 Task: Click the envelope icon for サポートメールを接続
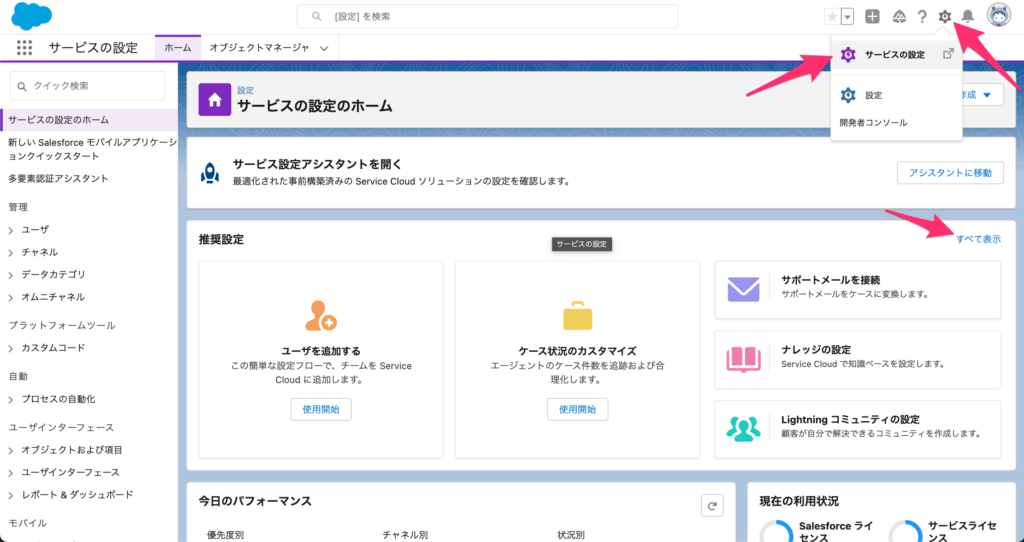click(x=743, y=289)
